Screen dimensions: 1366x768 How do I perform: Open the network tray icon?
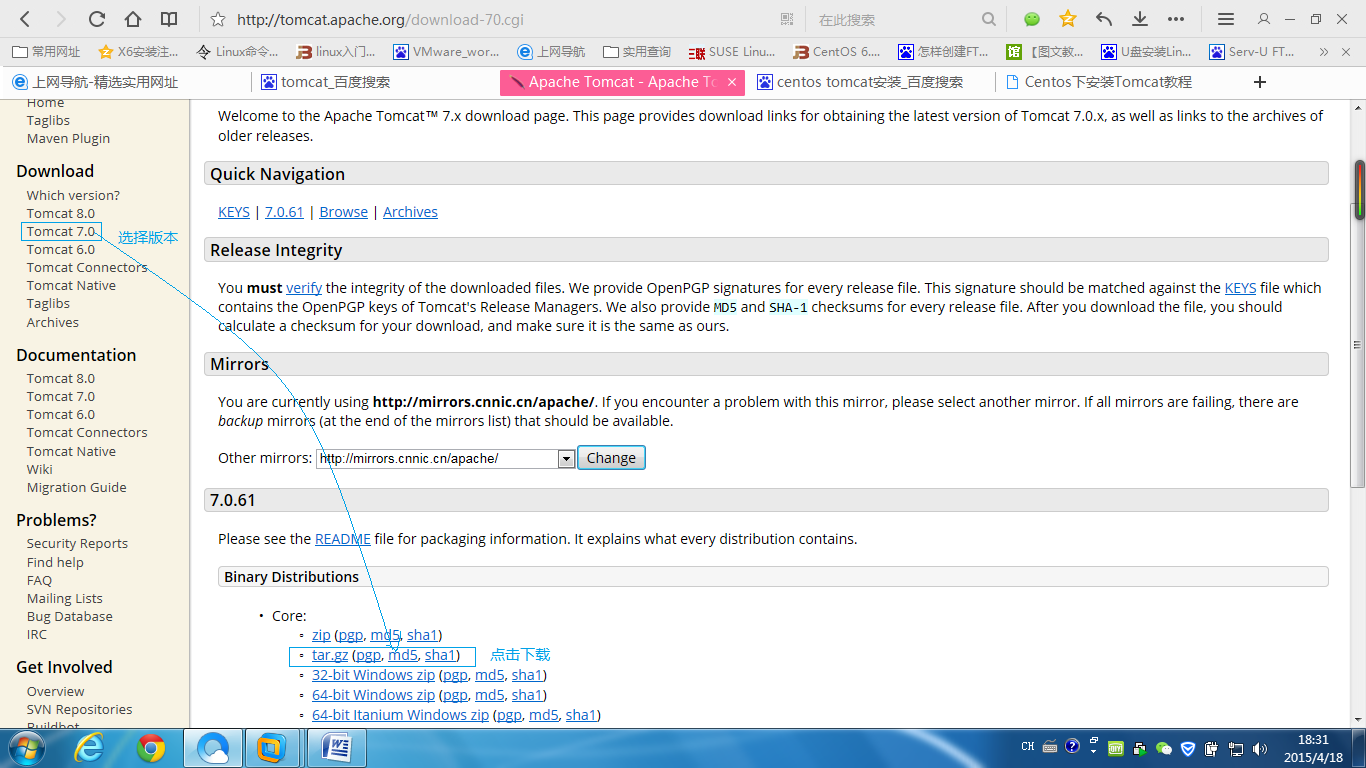pos(1236,748)
